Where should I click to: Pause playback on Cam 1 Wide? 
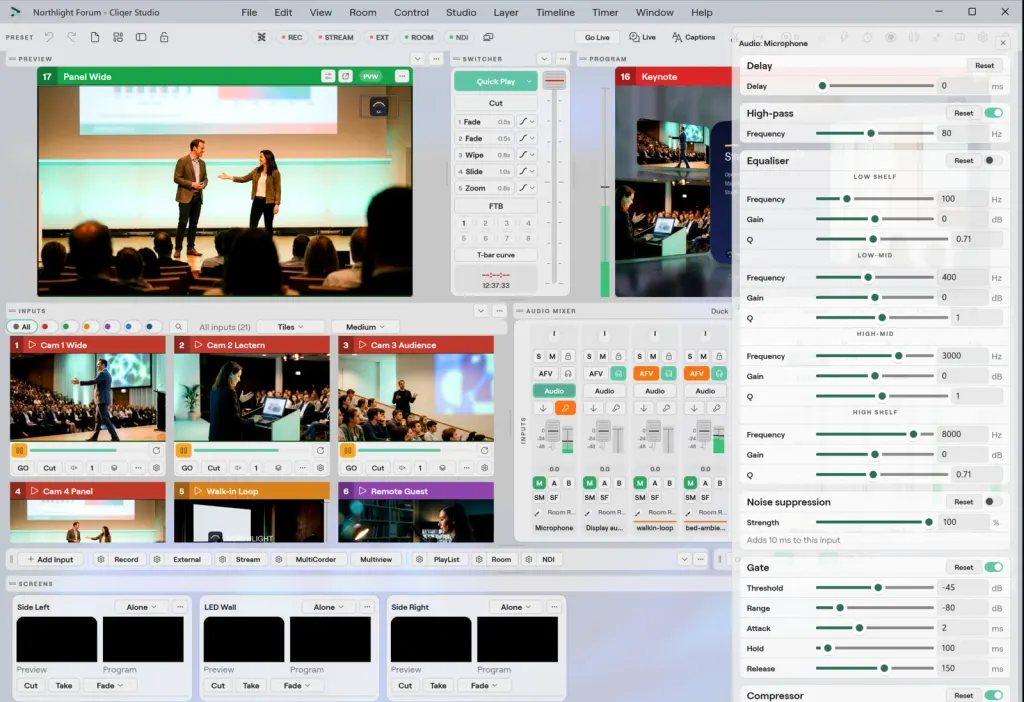pos(20,450)
